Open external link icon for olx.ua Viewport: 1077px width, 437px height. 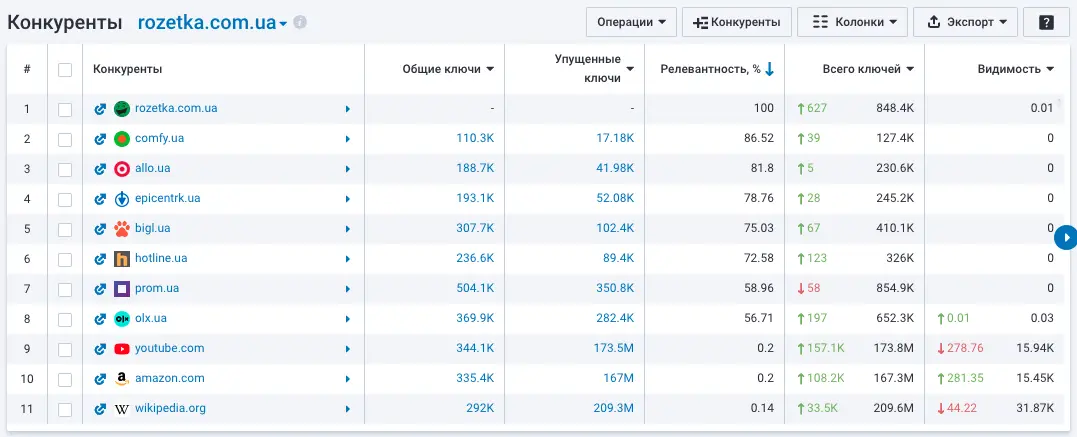point(100,318)
